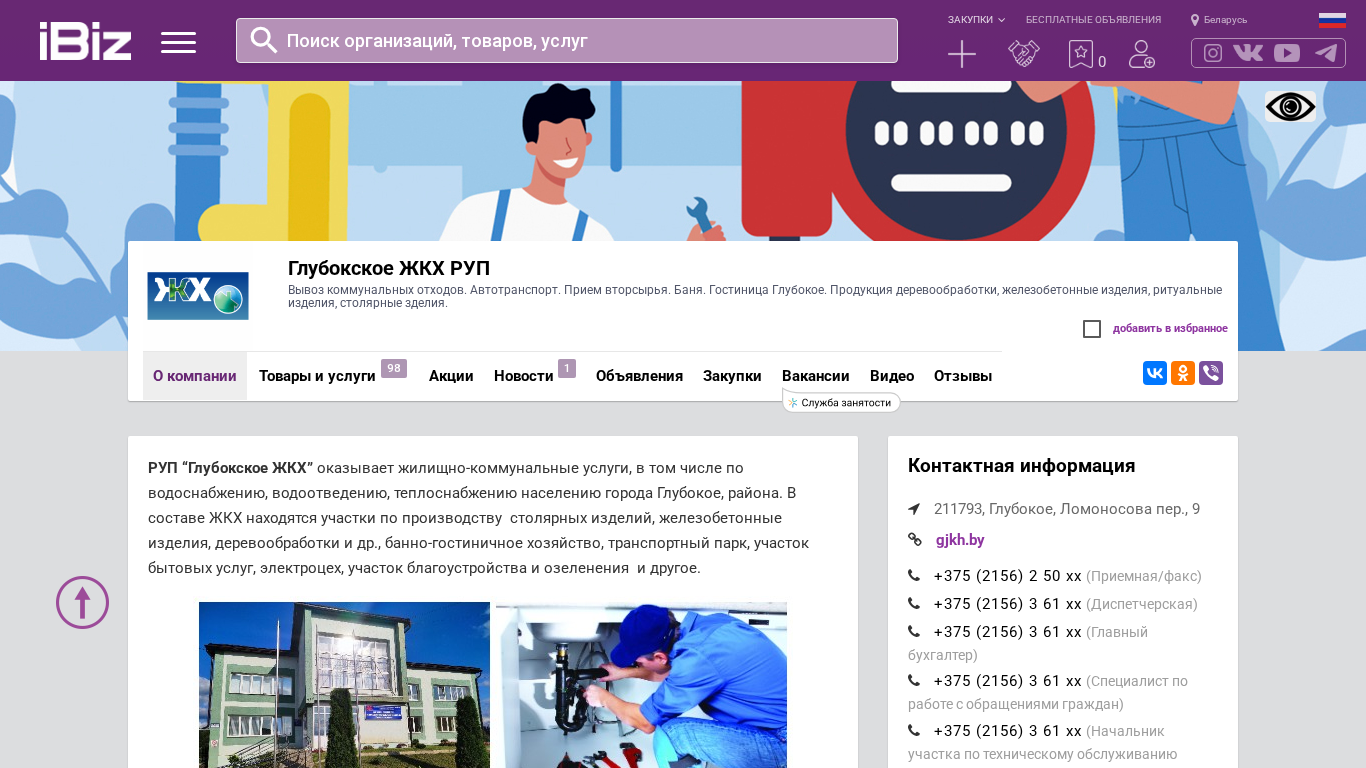The image size is (1366, 768).
Task: Open the gjkh.by website link
Action: (x=960, y=540)
